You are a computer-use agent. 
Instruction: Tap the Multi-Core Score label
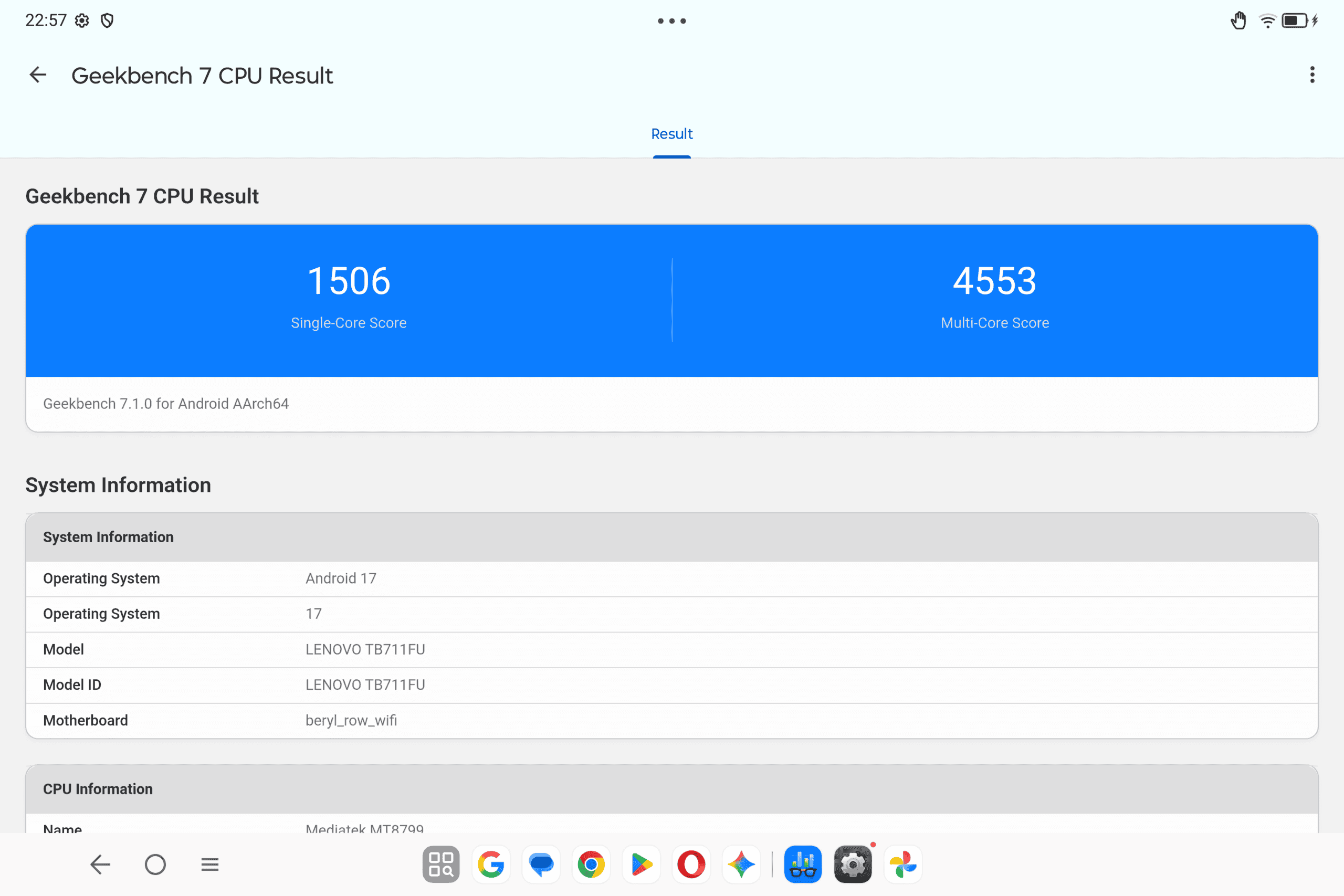pos(995,323)
